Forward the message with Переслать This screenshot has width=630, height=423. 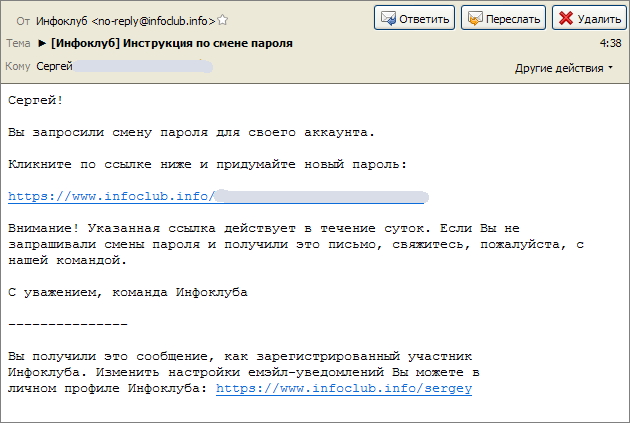click(504, 18)
